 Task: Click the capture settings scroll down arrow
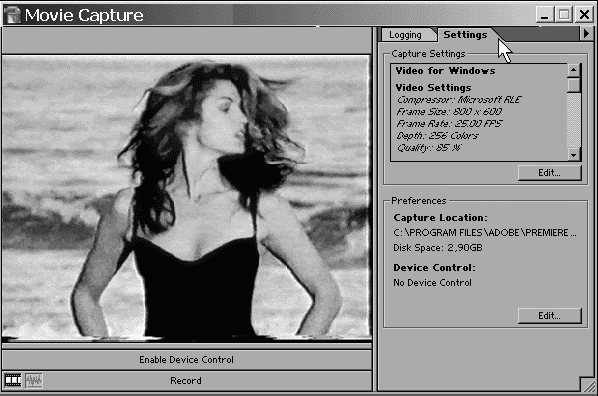click(x=573, y=155)
